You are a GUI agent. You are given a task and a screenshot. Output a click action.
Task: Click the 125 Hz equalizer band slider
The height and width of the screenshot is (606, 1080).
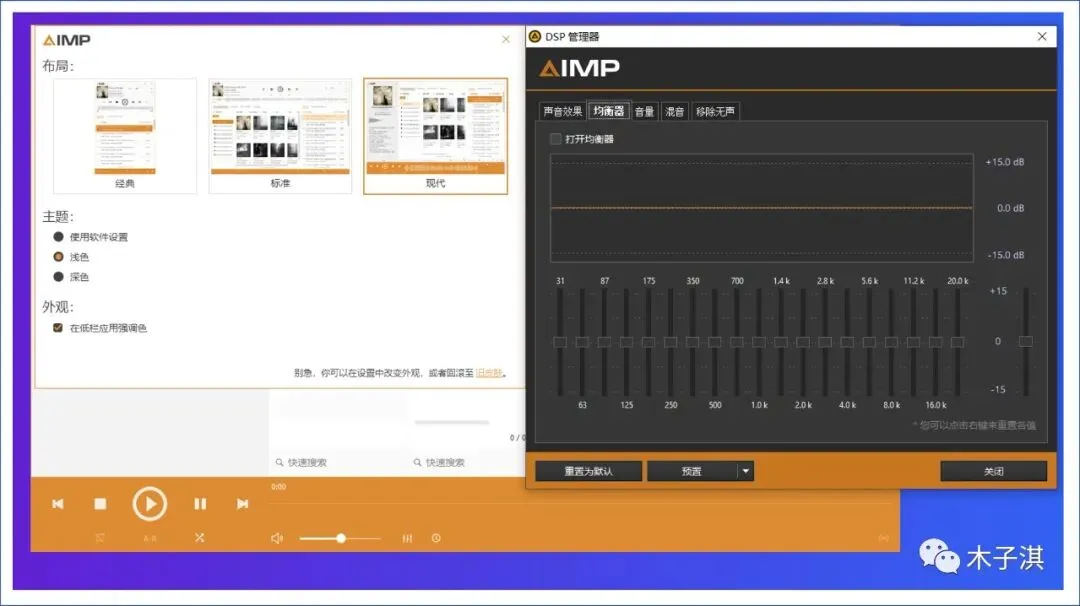[x=626, y=342]
